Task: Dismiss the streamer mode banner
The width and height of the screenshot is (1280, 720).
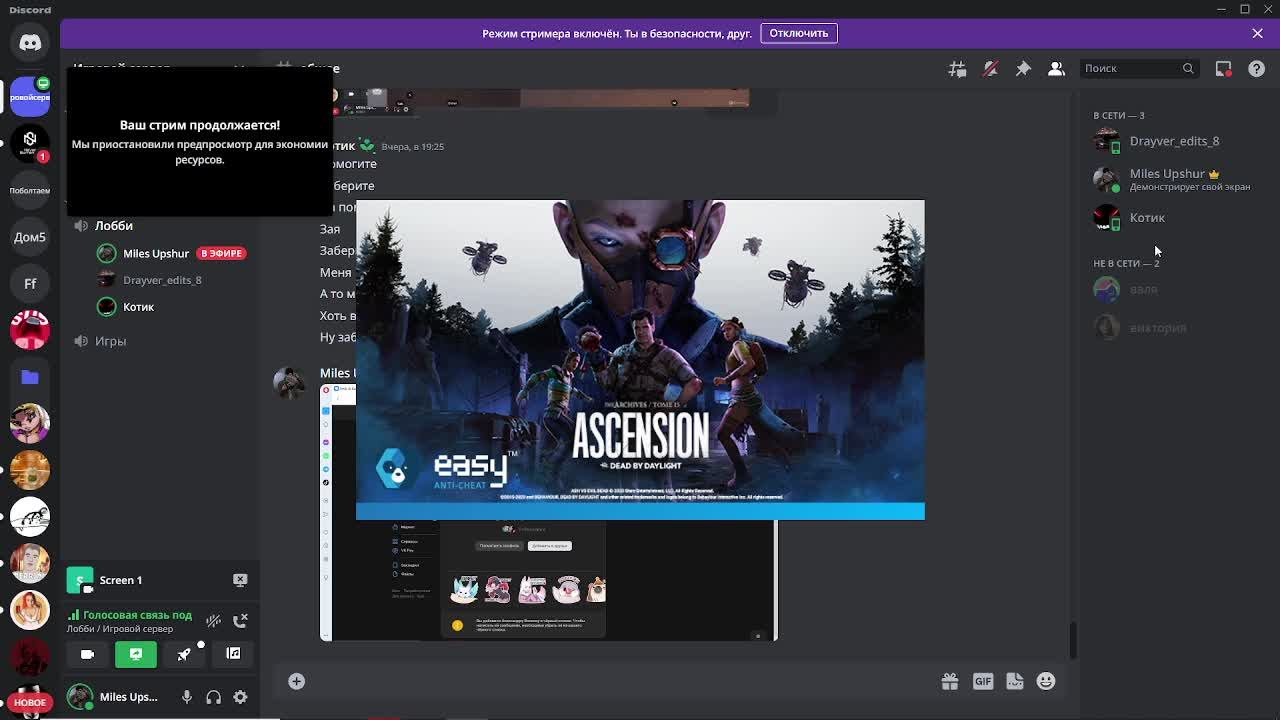Action: (x=1257, y=33)
